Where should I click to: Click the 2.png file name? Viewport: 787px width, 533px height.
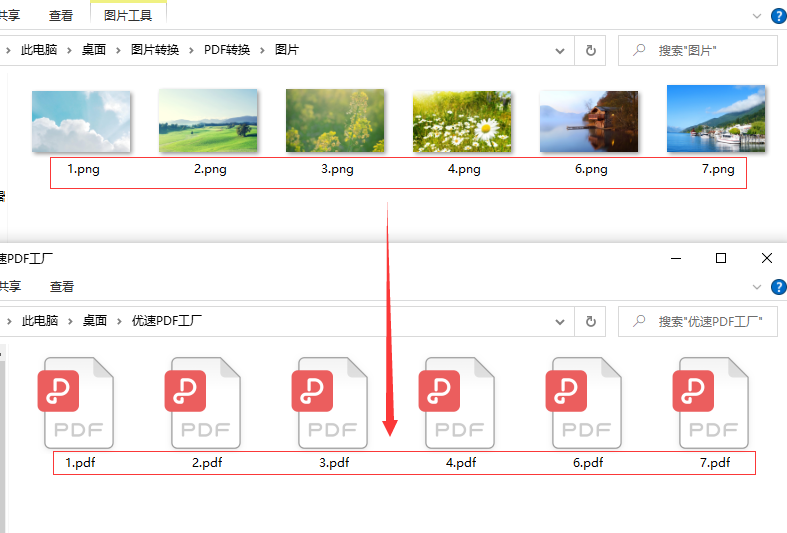(210, 169)
